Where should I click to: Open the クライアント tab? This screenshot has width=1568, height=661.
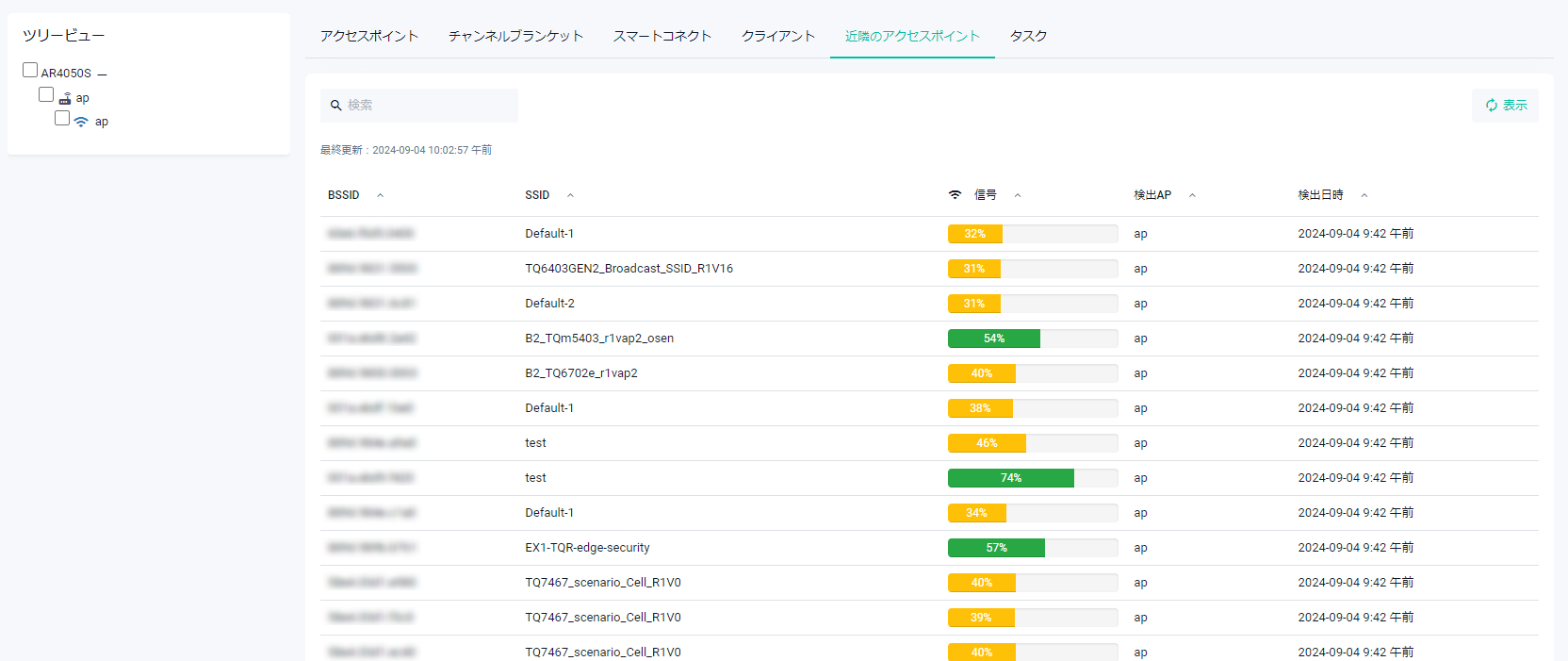(777, 36)
